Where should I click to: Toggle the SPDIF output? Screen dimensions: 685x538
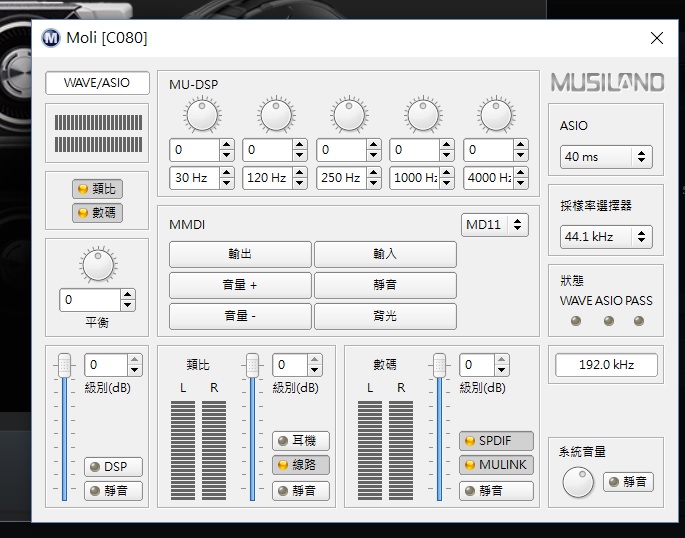tap(496, 441)
